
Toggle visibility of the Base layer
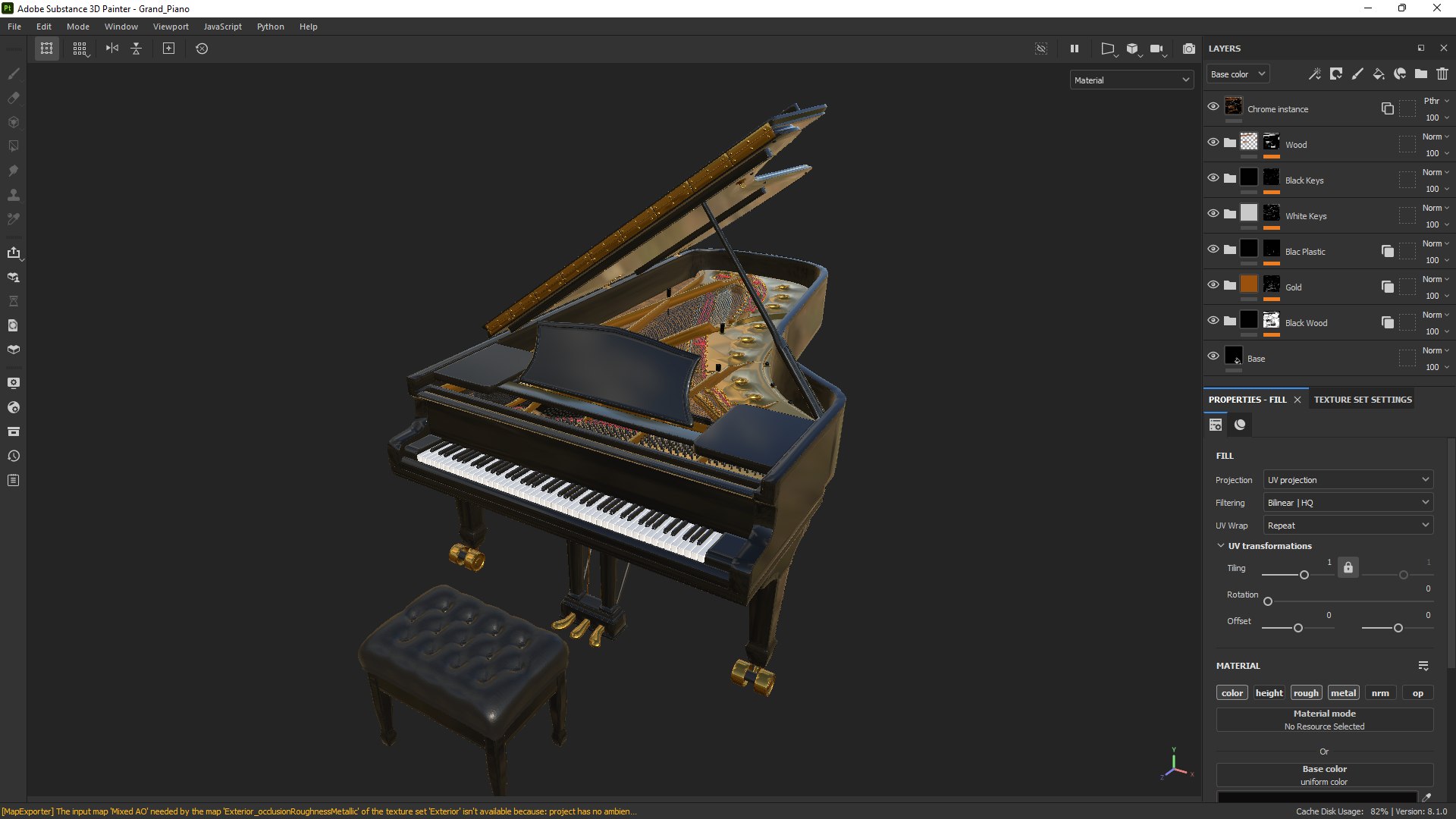1213,356
